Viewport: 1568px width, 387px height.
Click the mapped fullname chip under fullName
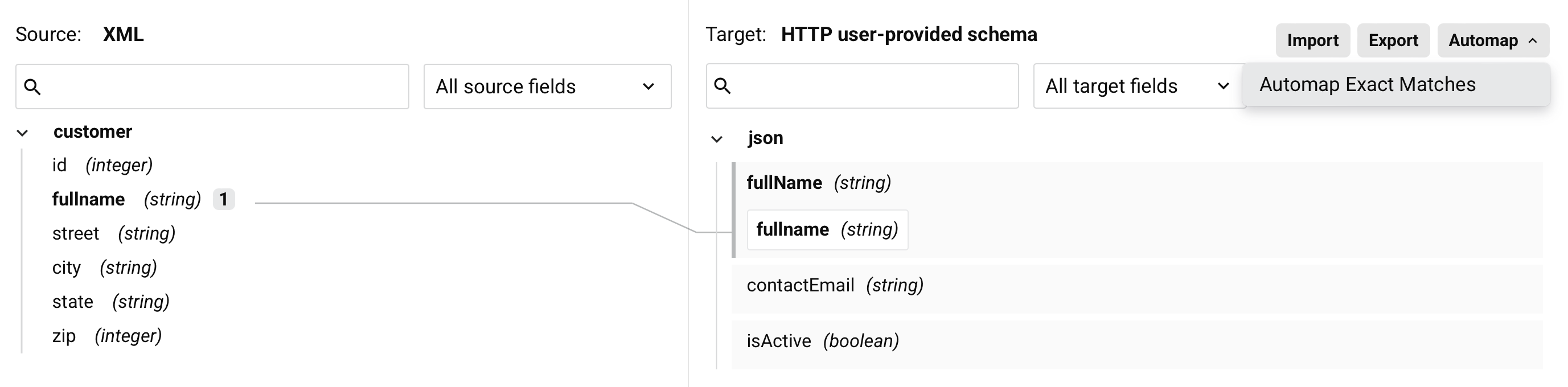827,230
